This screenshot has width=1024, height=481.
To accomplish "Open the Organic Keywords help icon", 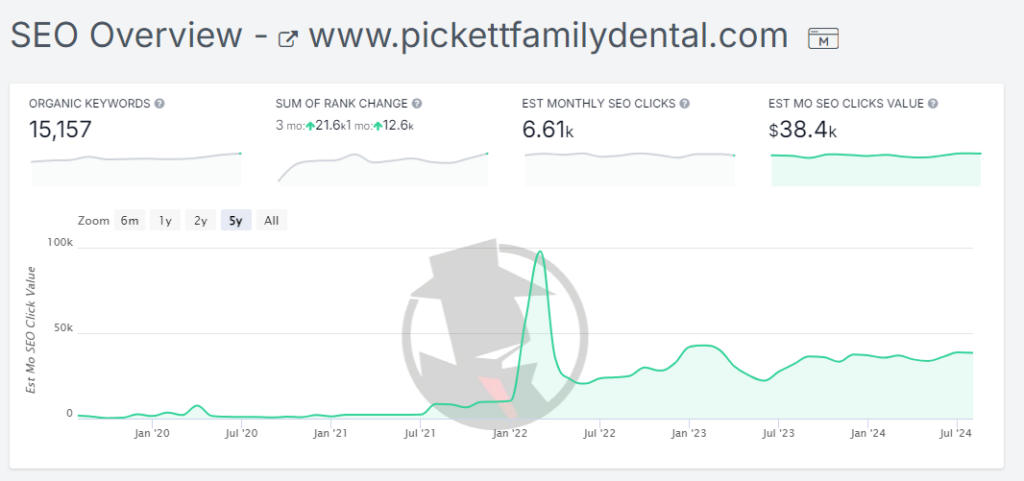I will [160, 103].
